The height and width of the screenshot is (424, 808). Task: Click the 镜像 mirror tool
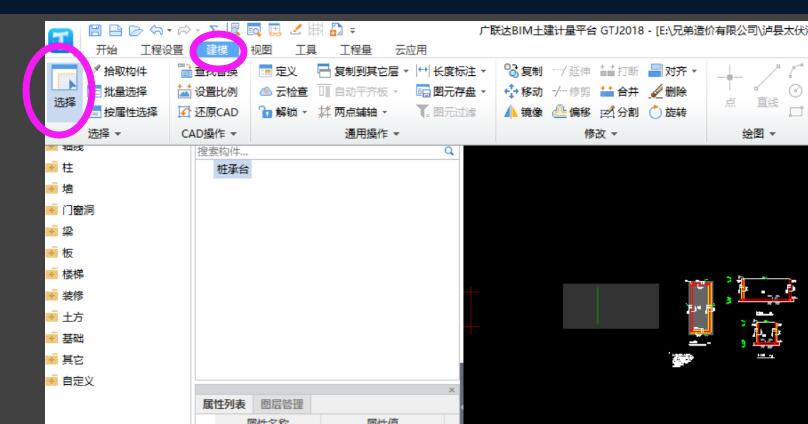coord(523,112)
